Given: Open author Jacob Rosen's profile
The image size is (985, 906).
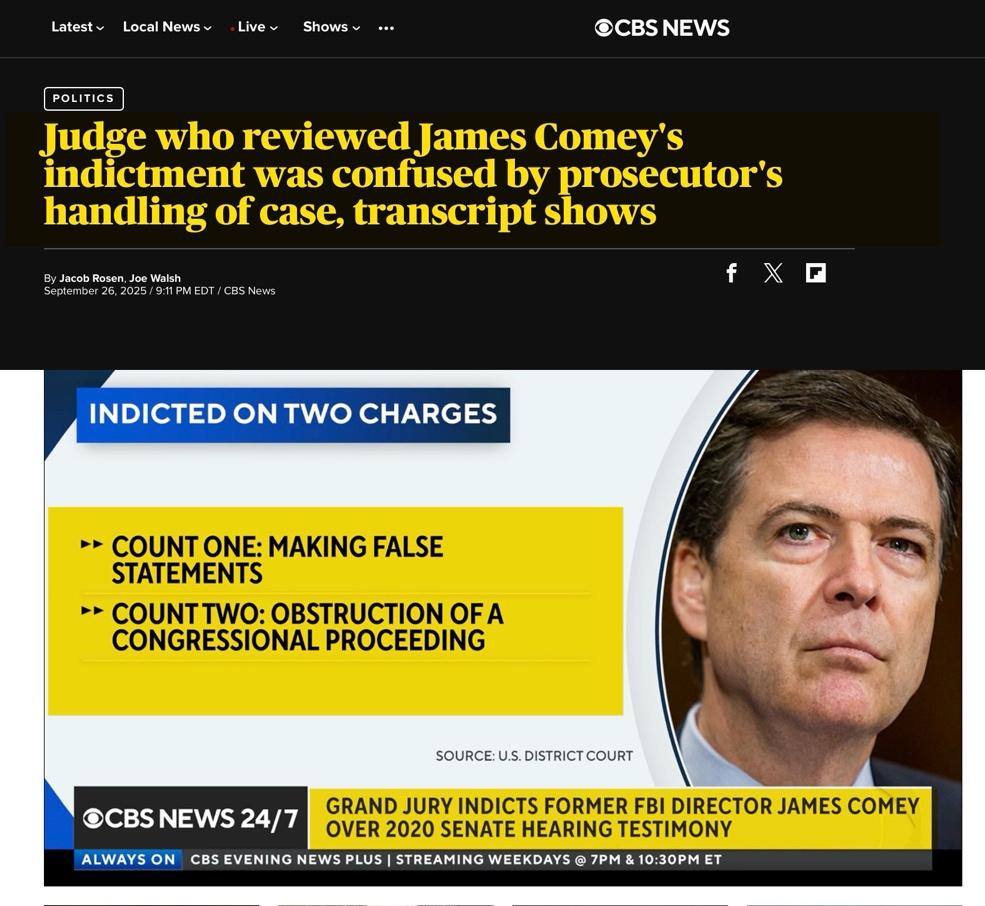Looking at the screenshot, I should (92, 278).
